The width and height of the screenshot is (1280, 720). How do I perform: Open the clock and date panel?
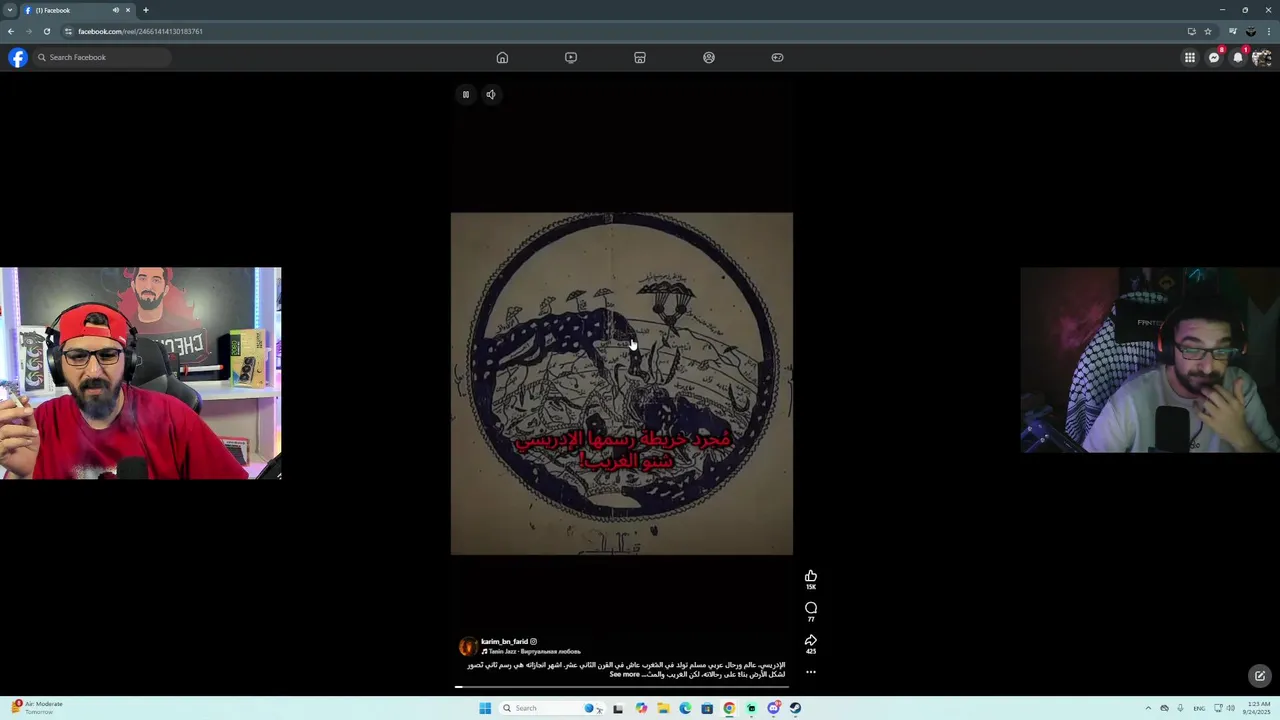(1258, 708)
